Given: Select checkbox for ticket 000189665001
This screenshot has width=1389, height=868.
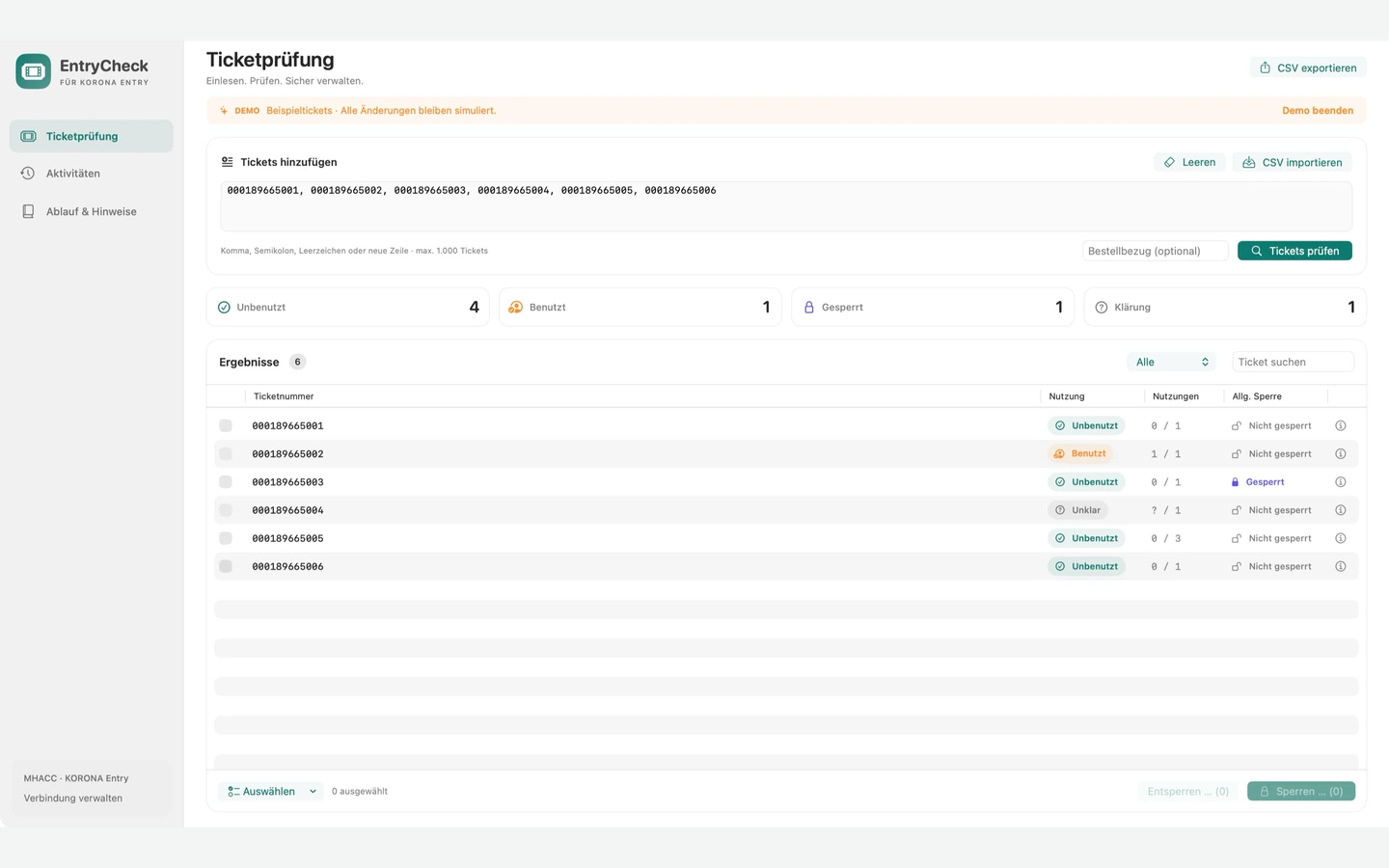Looking at the screenshot, I should 226,425.
